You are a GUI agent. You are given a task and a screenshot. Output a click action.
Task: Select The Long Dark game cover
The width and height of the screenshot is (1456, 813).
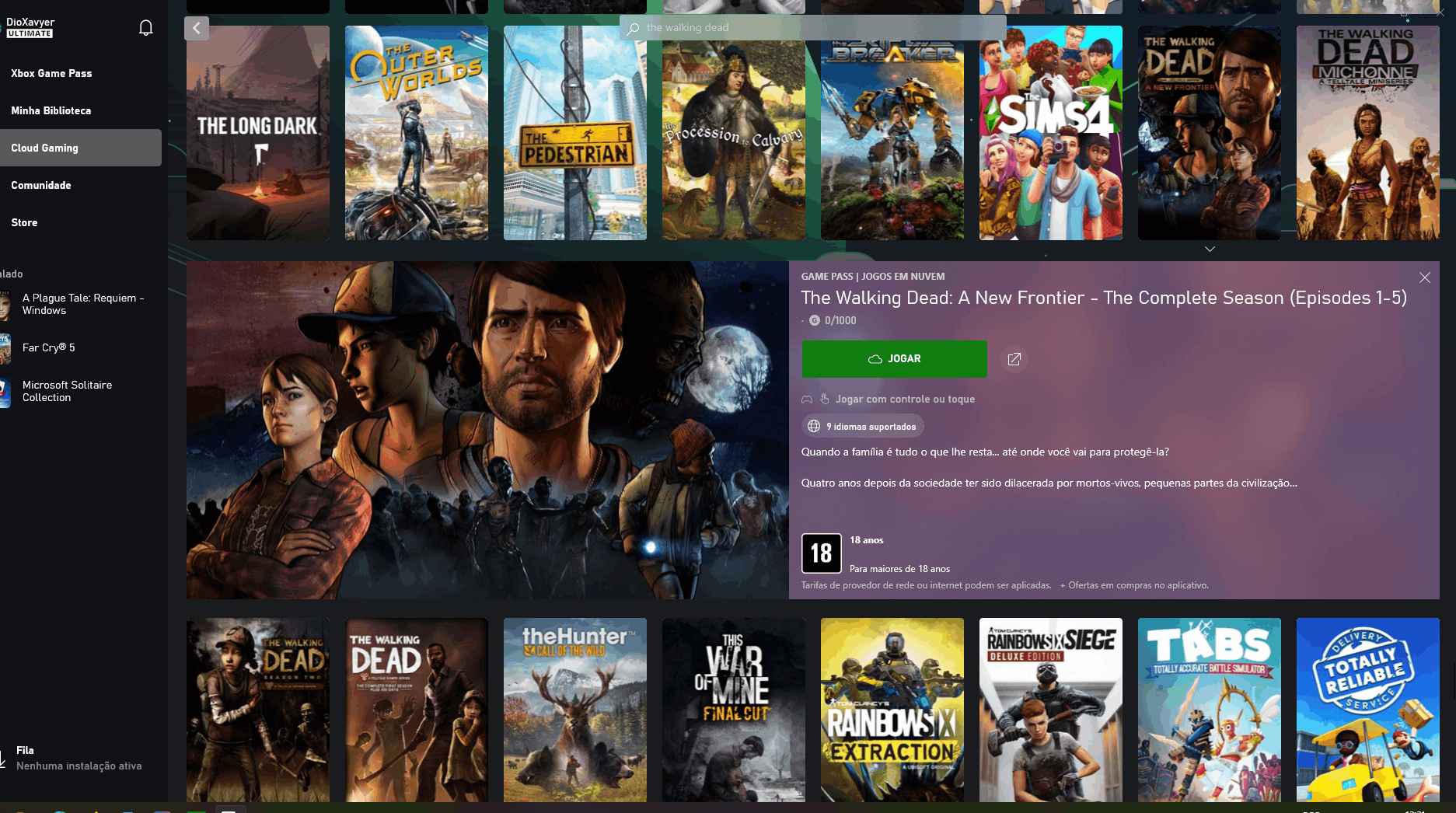tap(258, 133)
